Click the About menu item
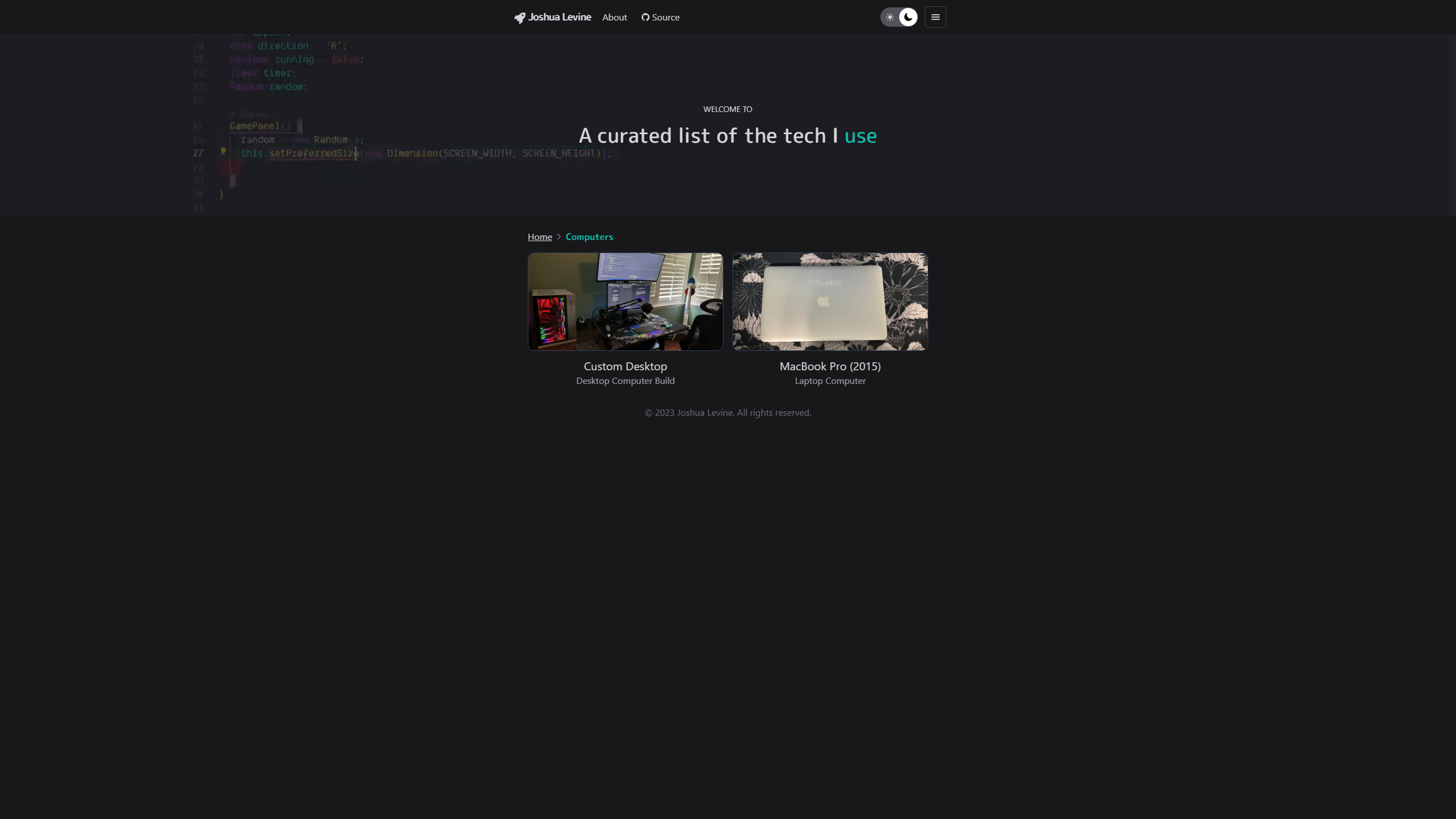 [x=615, y=17]
